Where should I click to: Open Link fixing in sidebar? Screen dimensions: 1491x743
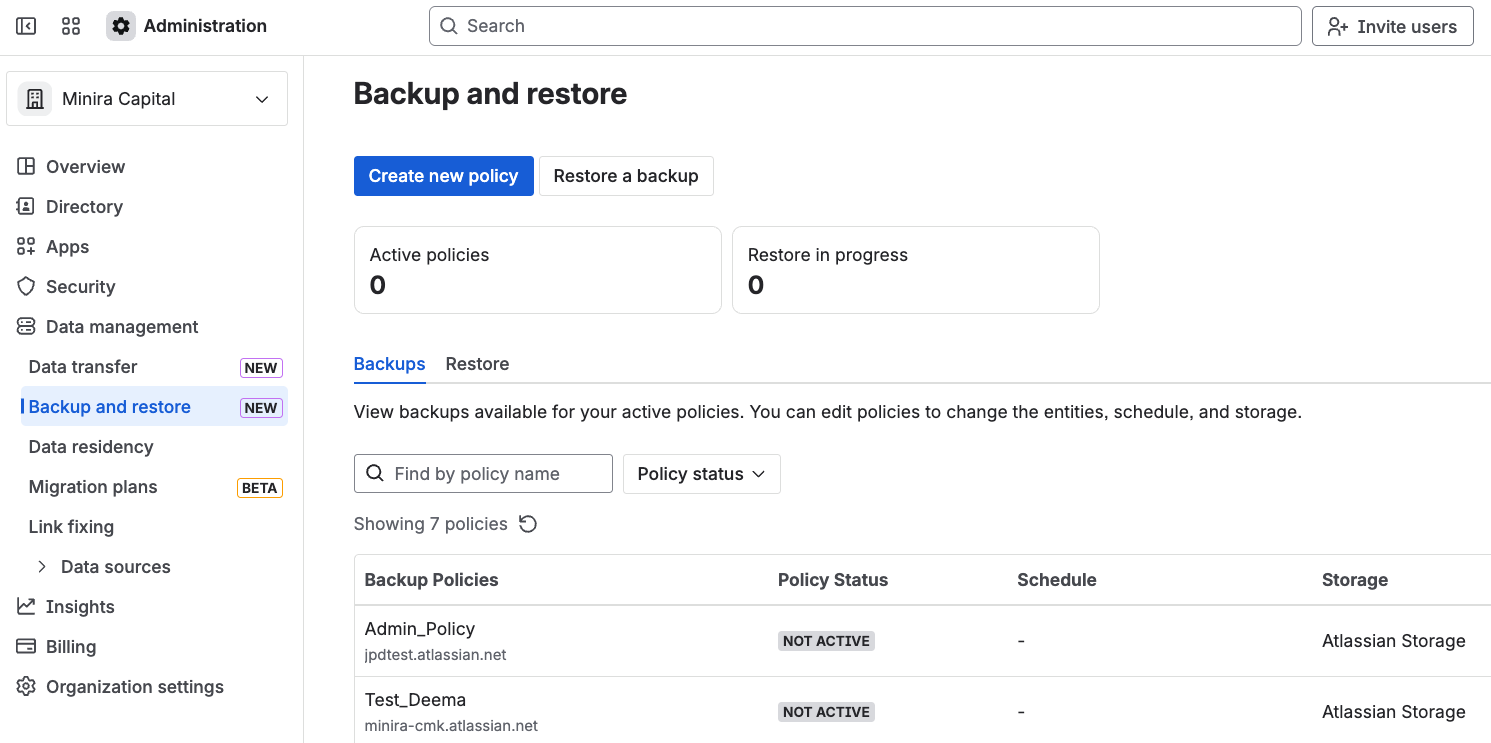[x=154, y=527]
